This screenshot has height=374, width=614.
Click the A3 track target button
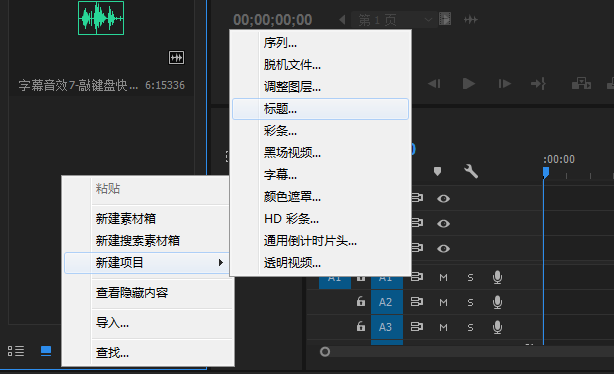coord(386,327)
